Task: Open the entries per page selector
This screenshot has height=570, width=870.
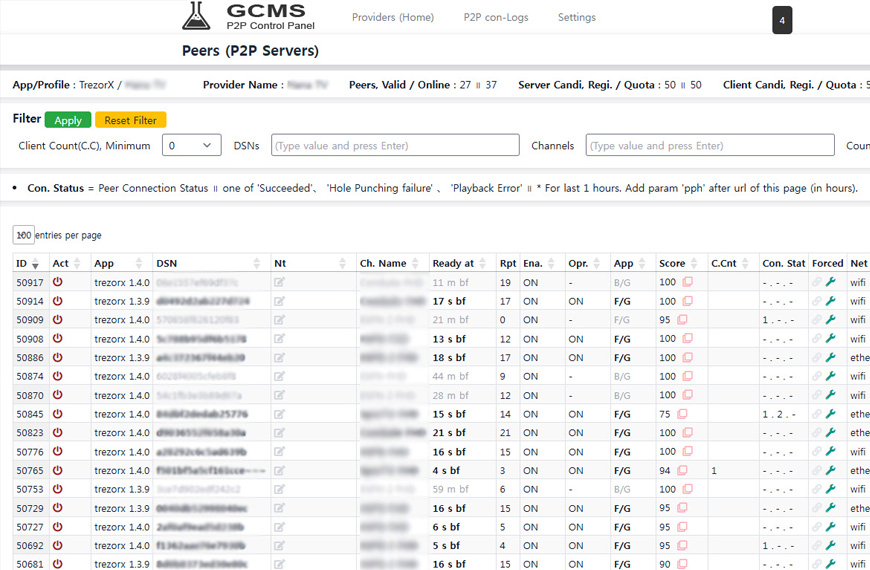Action: pyautogui.click(x=23, y=235)
